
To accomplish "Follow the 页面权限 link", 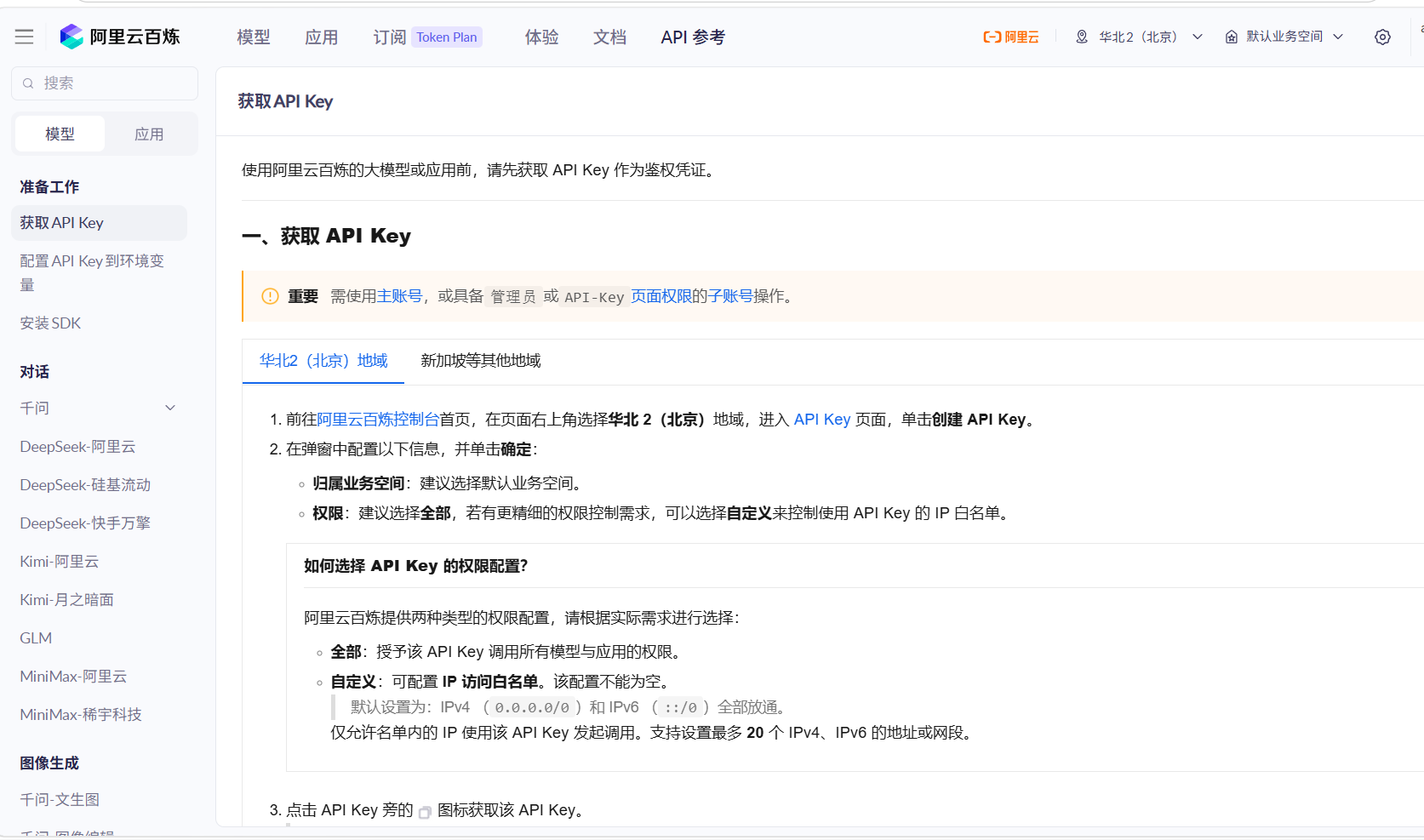I will [x=661, y=296].
